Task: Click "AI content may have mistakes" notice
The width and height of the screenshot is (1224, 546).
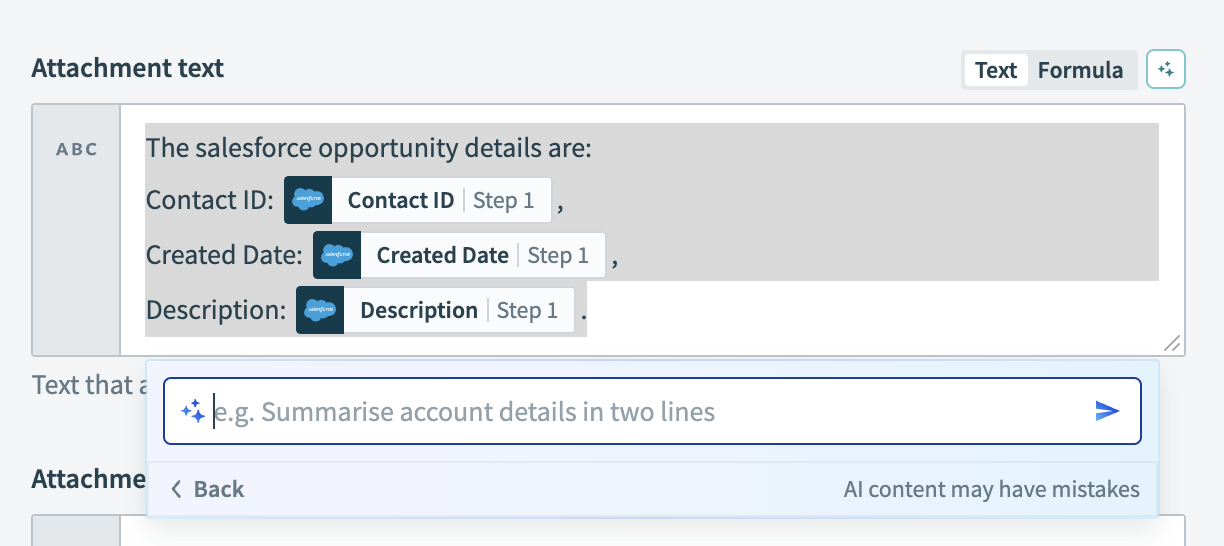Action: click(991, 489)
